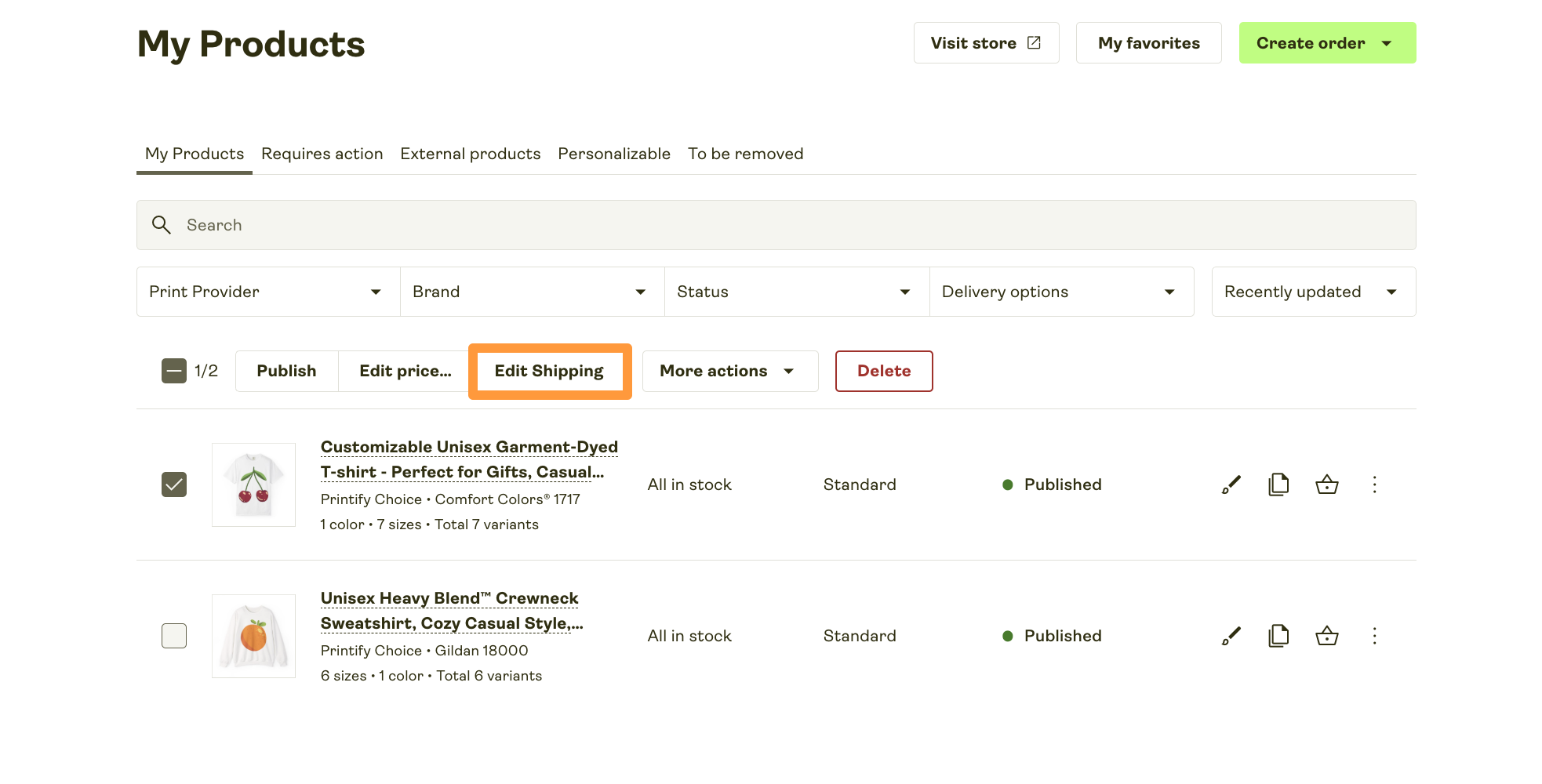
Task: Duplicate the Unisex Heavy Blend Crewneck Sweatshirt
Action: pyautogui.click(x=1278, y=636)
